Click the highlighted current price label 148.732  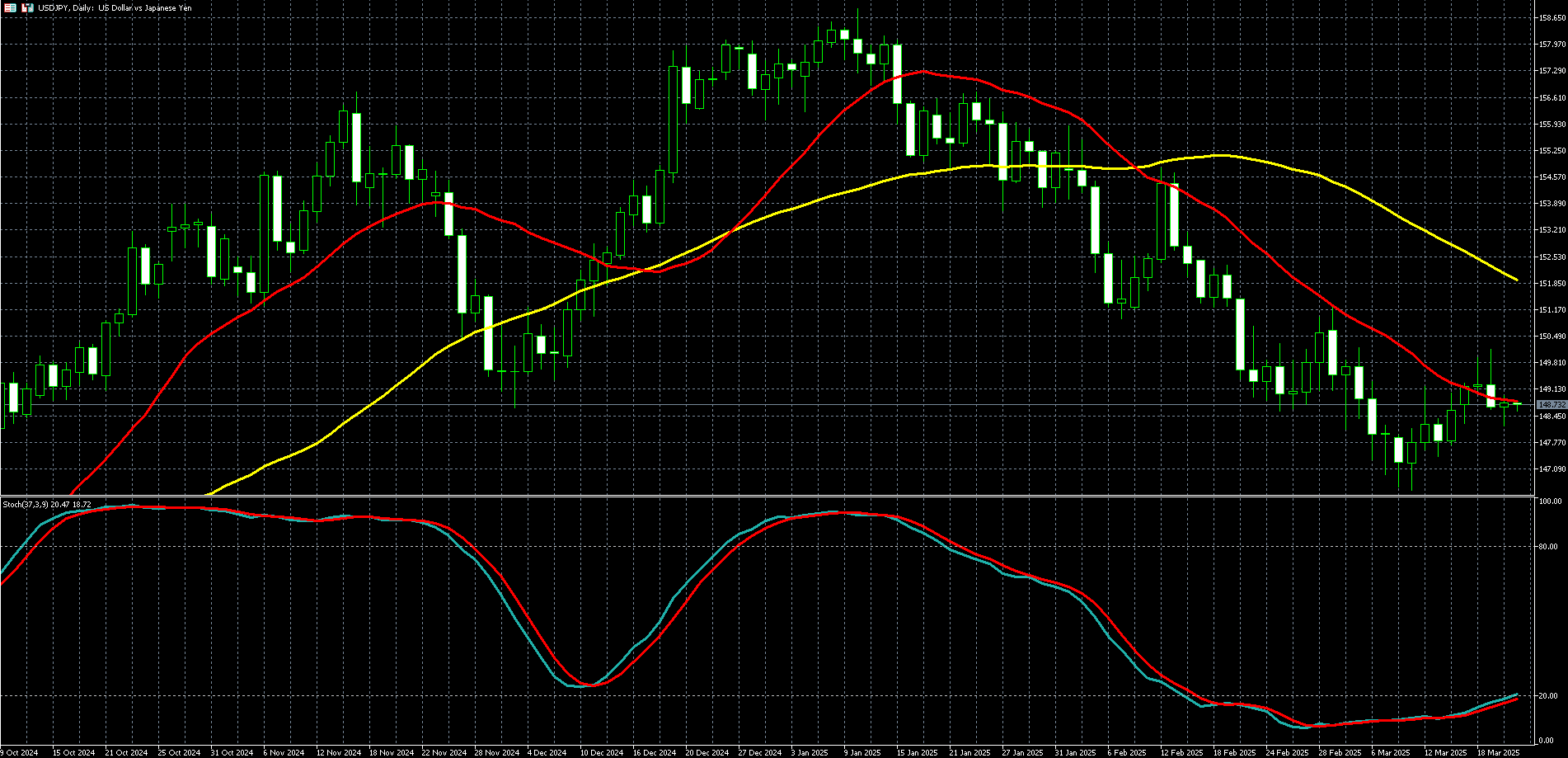(1551, 404)
